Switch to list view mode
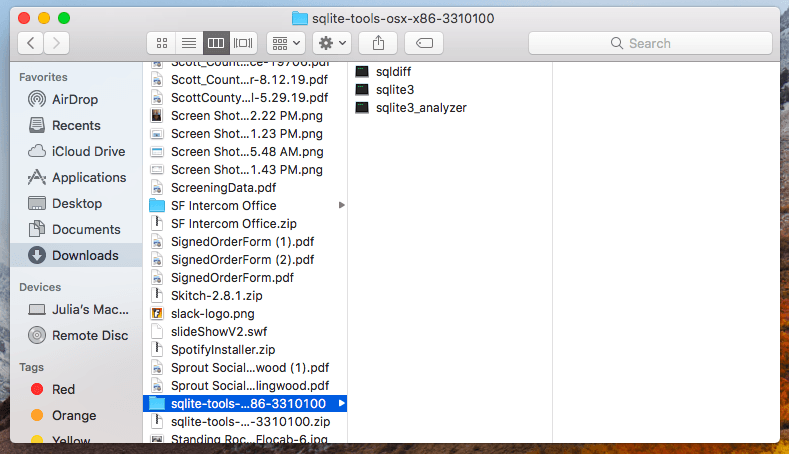 click(x=187, y=43)
